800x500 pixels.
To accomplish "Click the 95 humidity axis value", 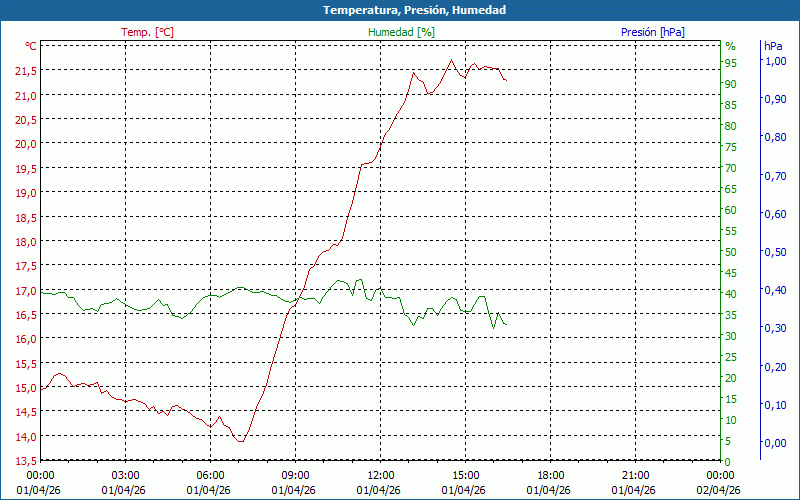I will (x=731, y=63).
